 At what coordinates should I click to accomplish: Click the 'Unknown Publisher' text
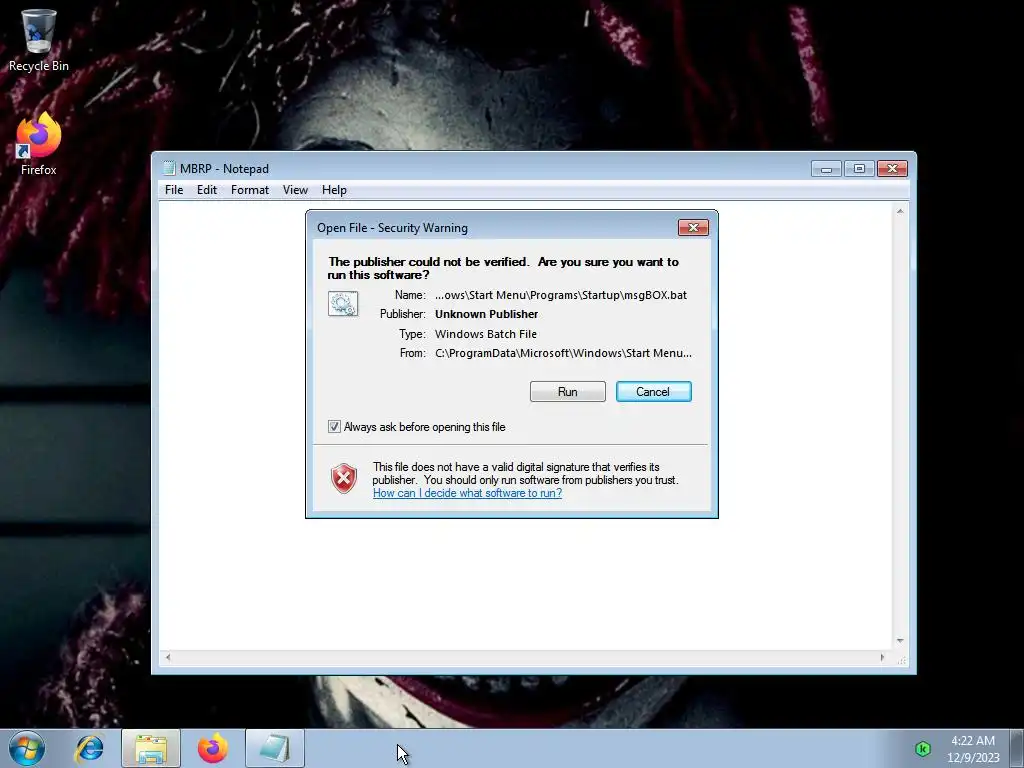pos(487,314)
